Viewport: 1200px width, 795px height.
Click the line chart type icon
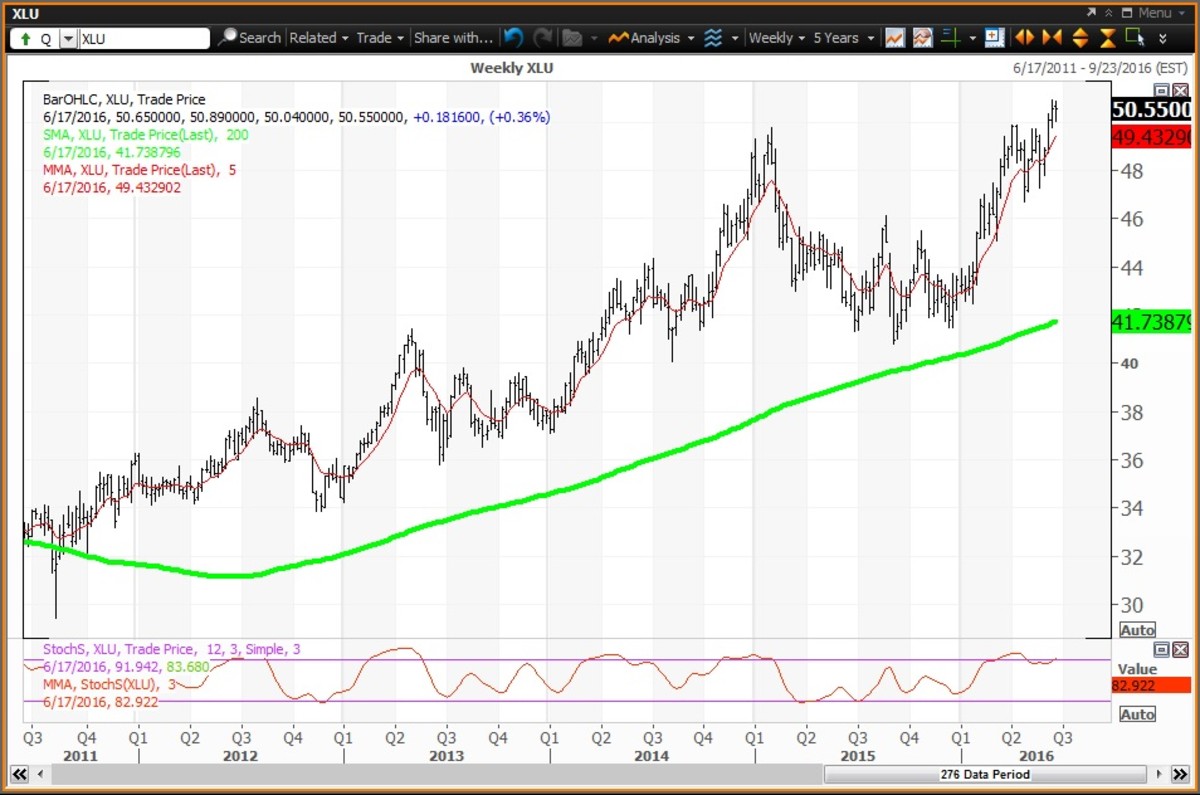[895, 38]
